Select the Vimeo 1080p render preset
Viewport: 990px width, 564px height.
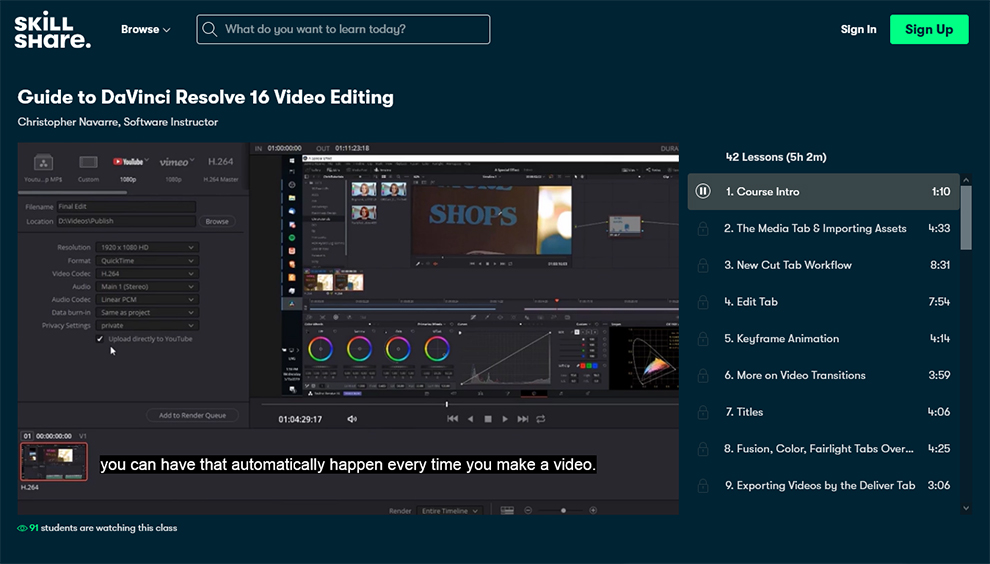[175, 169]
